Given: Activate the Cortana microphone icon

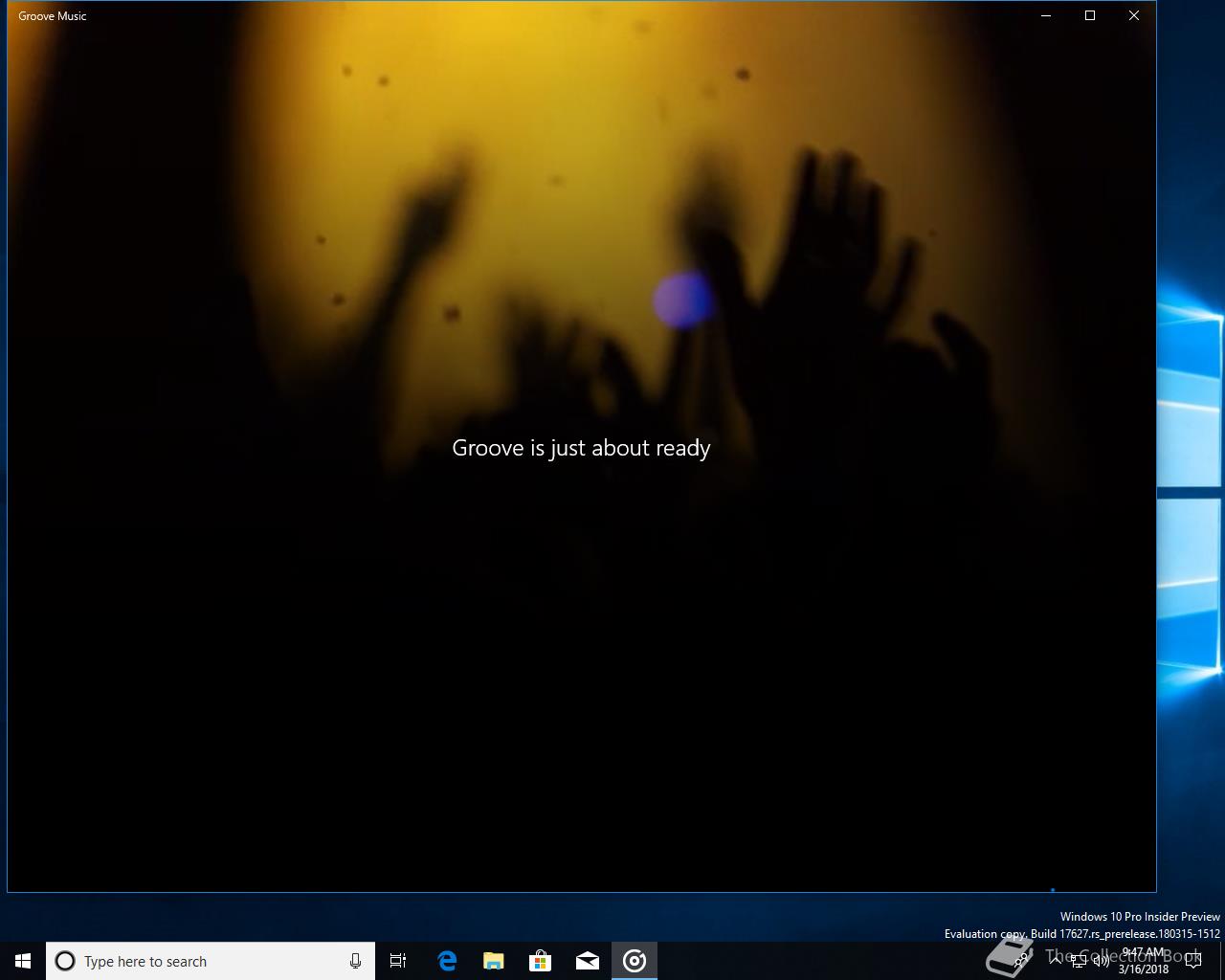Looking at the screenshot, I should [355, 961].
